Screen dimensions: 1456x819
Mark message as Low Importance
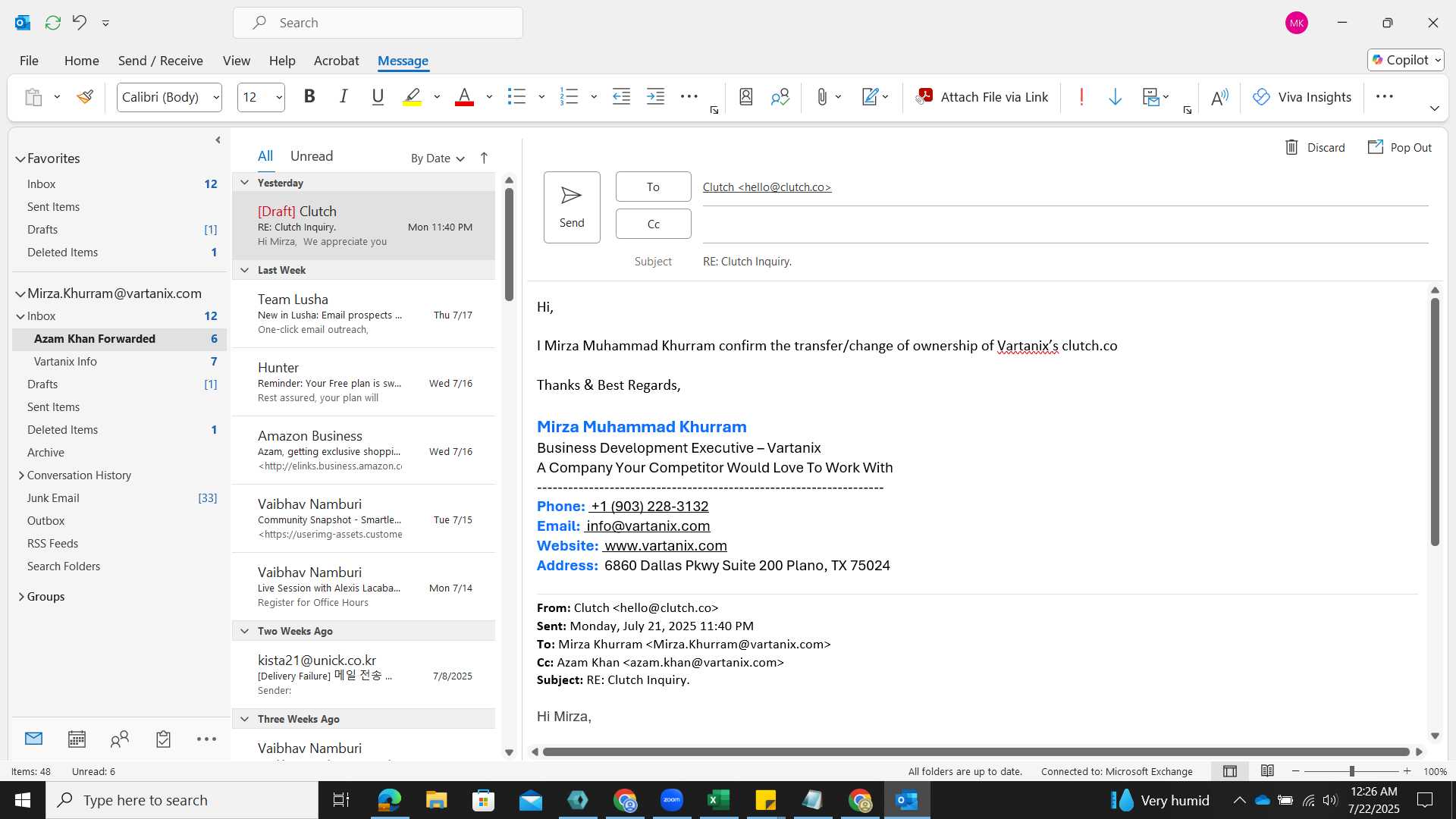point(1115,97)
